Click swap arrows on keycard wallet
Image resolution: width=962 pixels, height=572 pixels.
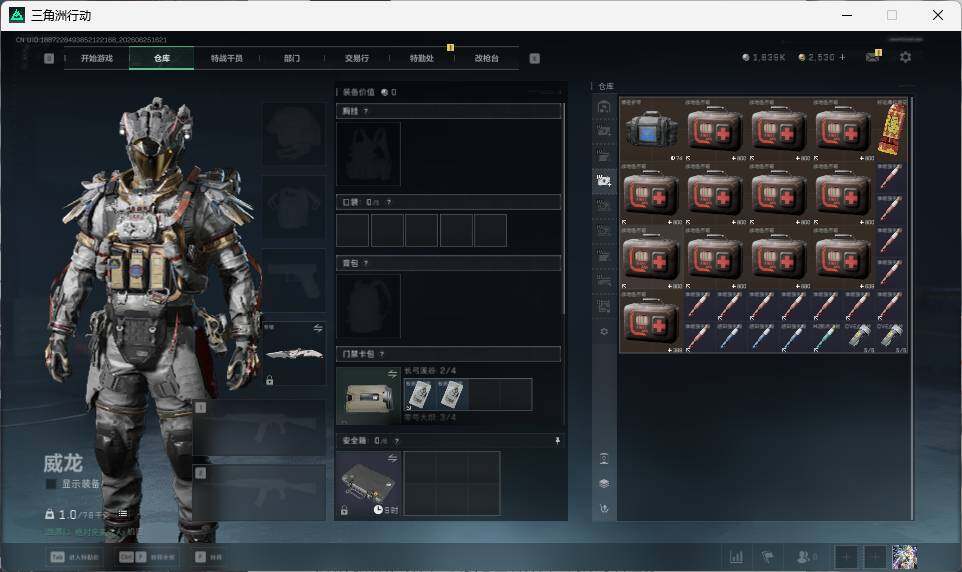(392, 373)
